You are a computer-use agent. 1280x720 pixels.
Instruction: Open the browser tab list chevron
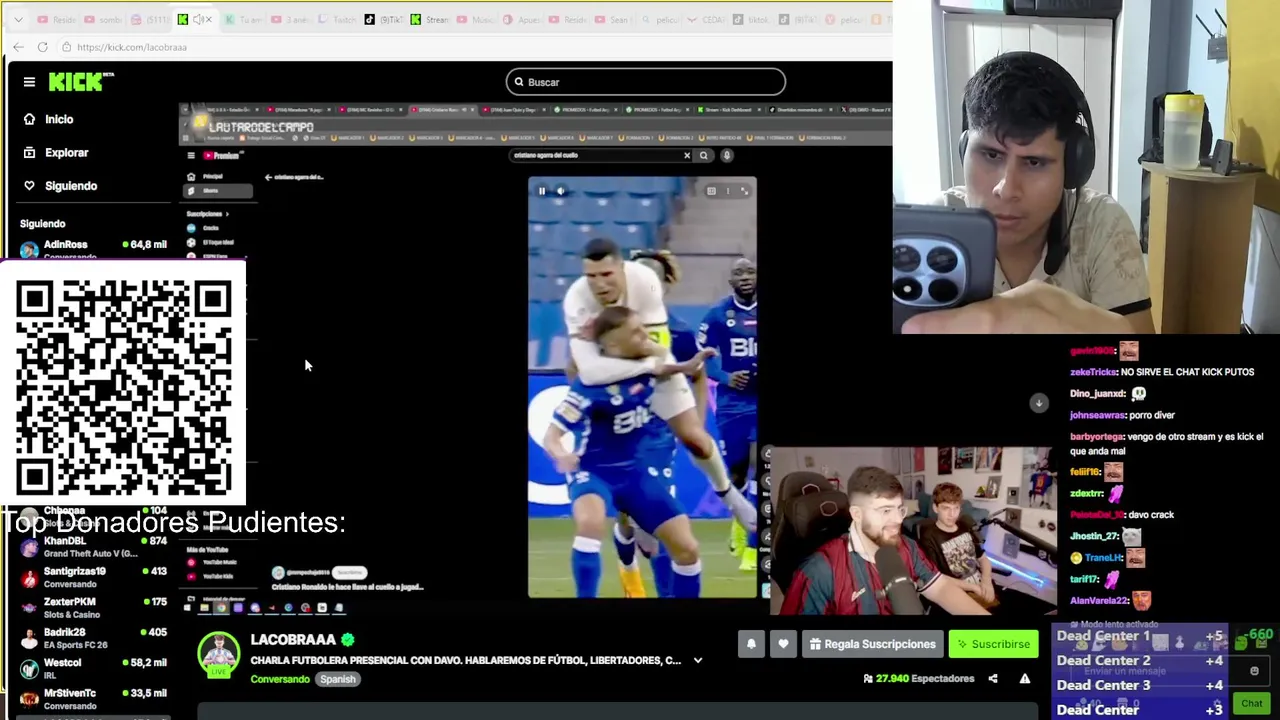[x=18, y=19]
